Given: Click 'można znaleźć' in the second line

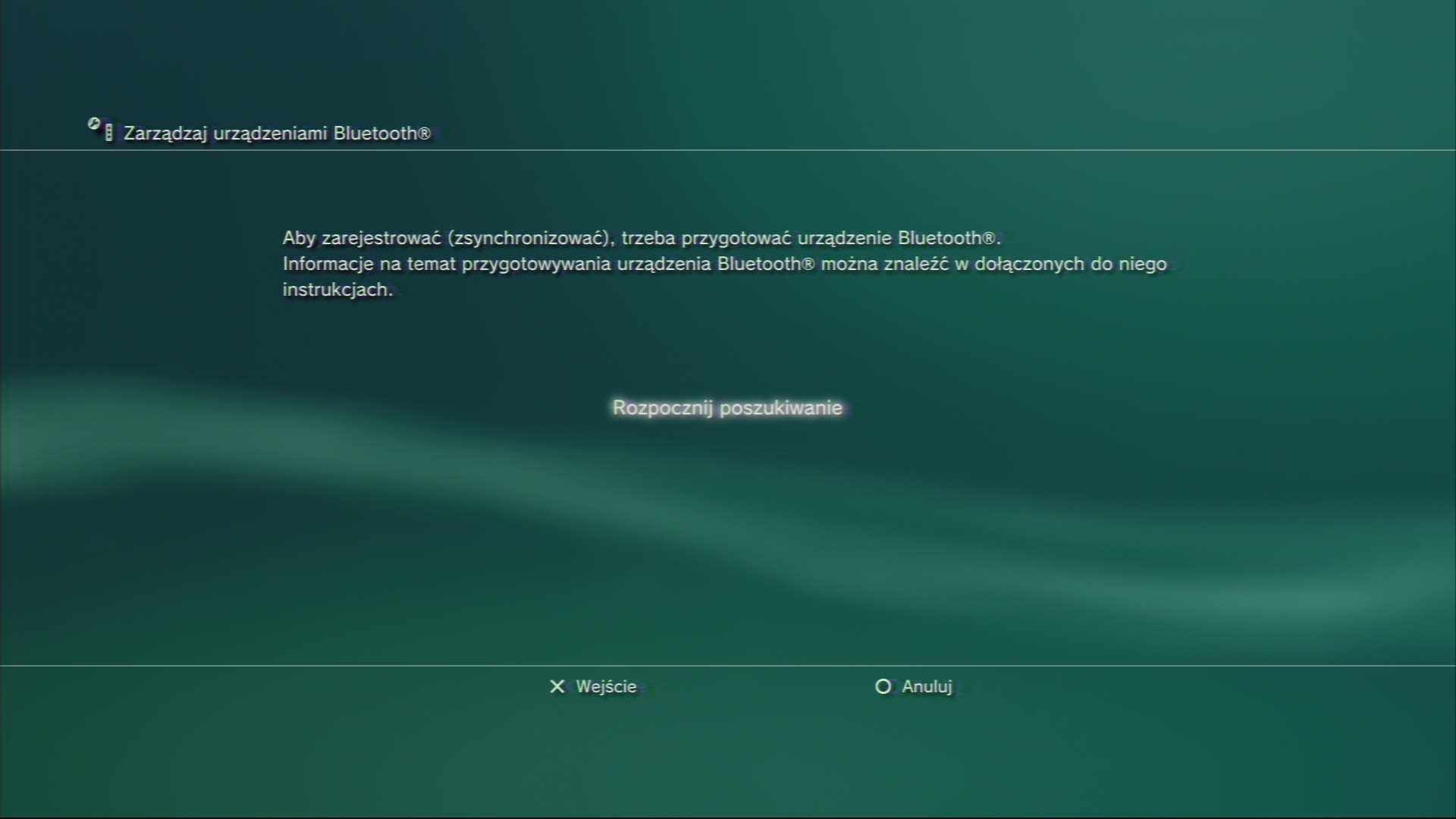Looking at the screenshot, I should [884, 264].
